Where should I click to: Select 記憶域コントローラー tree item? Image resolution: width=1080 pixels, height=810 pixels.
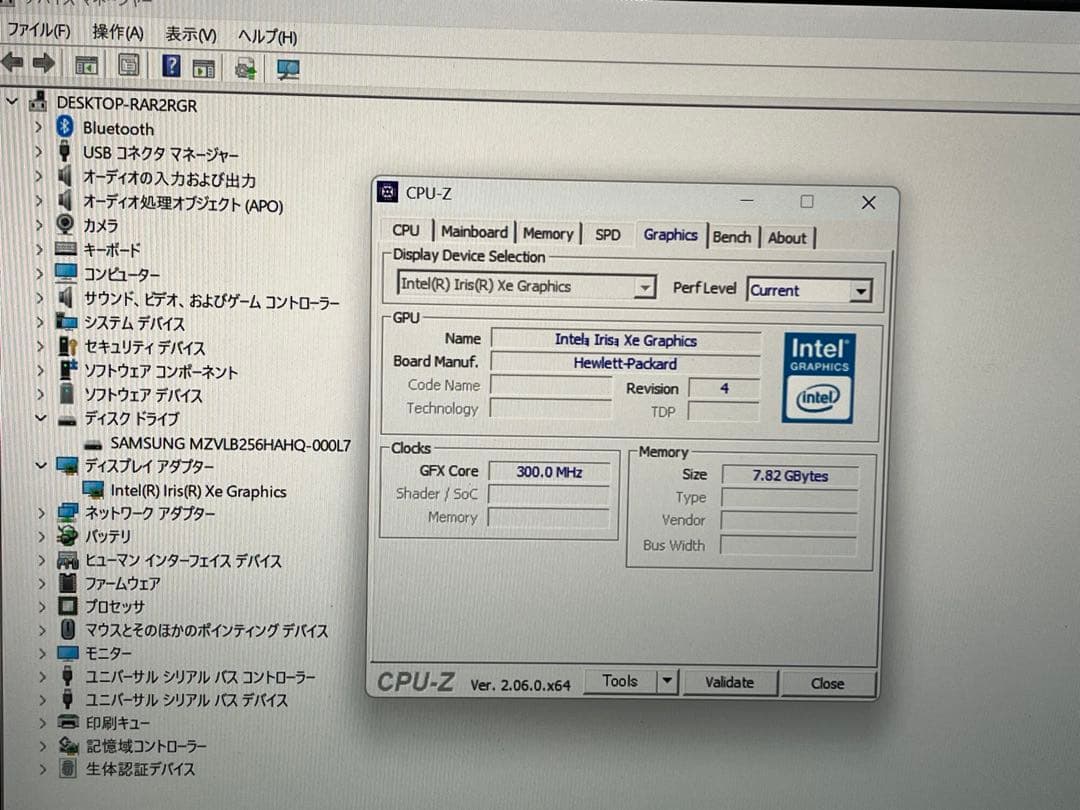(x=146, y=746)
